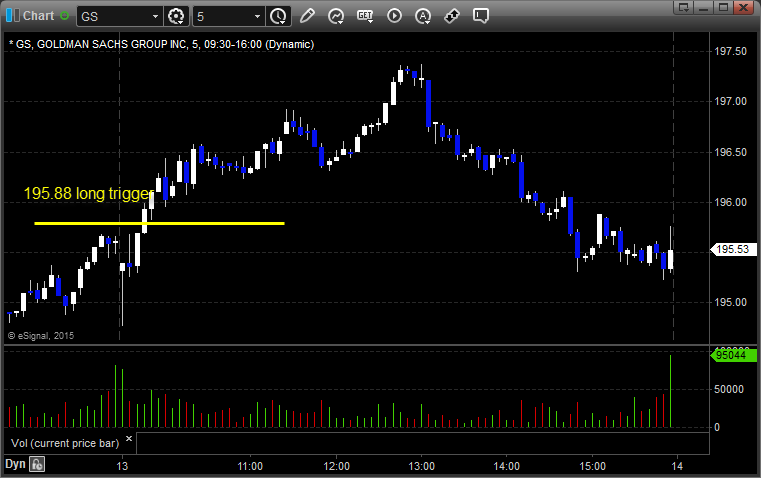Viewport: 761px width, 478px height.
Task: Maximize the chart window
Action: tap(723, 7)
